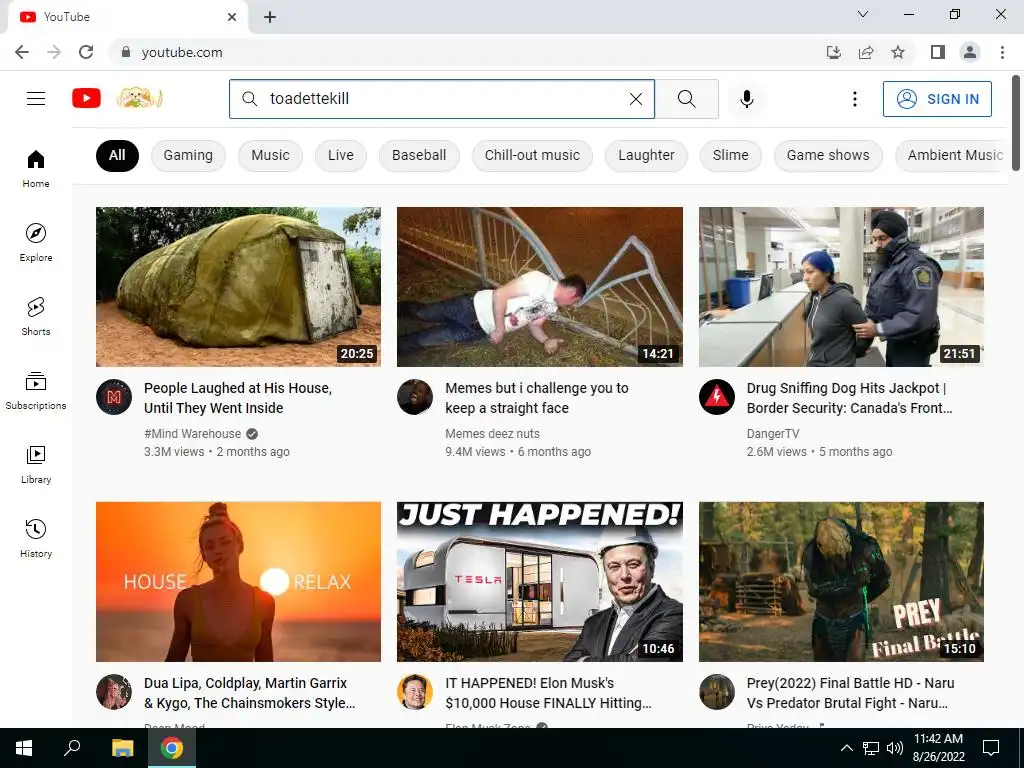Click the Memes deez nuts channel avatar
The width and height of the screenshot is (1024, 768).
pos(415,397)
